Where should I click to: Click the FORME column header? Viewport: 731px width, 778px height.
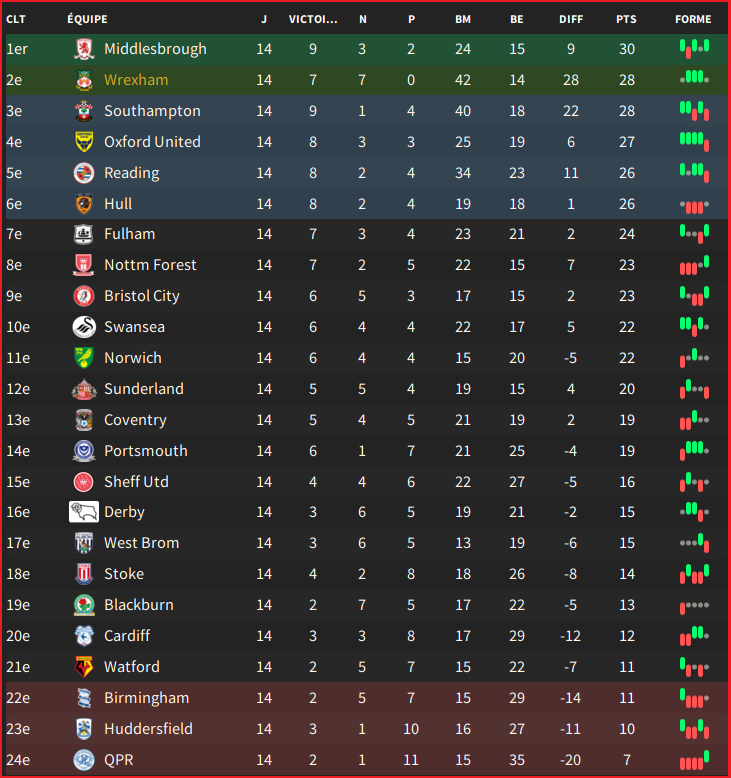[693, 19]
